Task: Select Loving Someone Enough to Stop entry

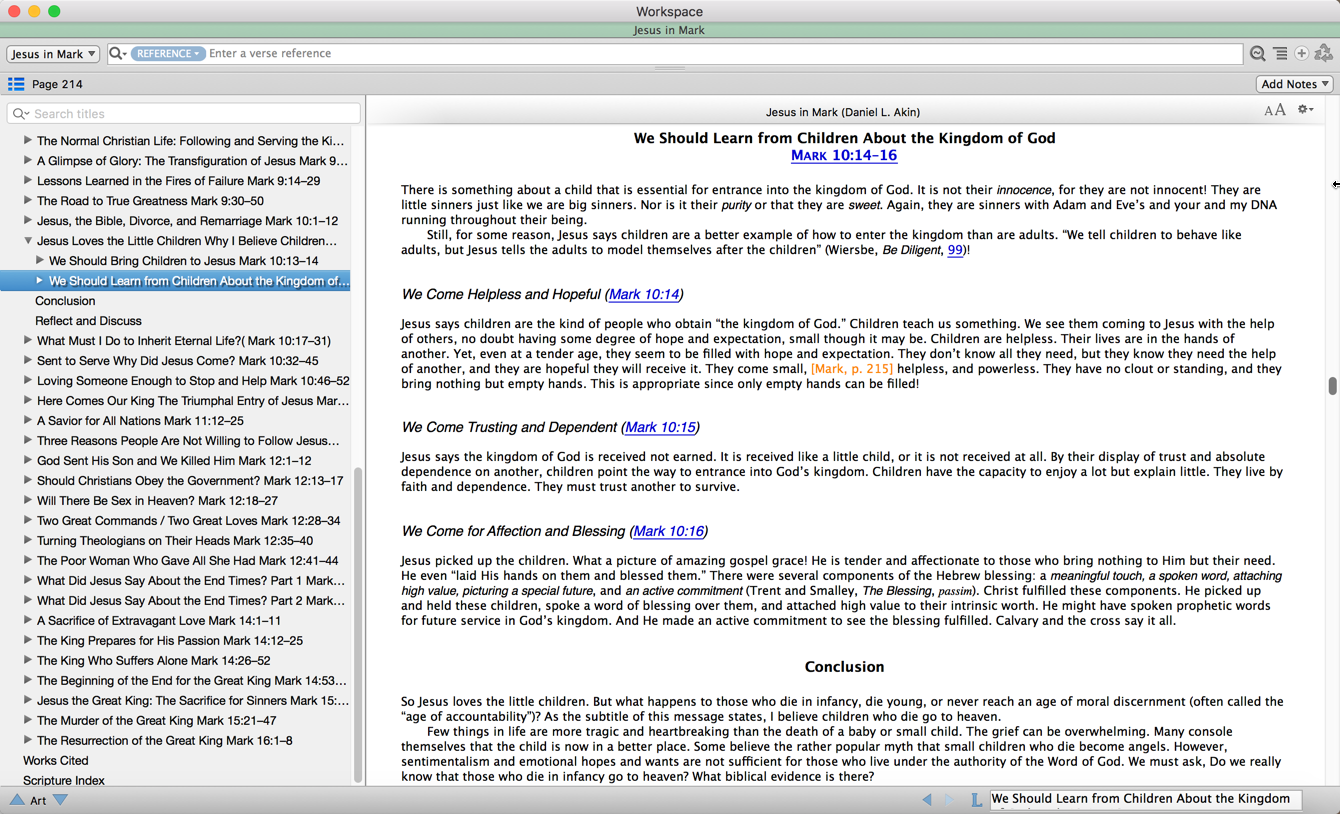Action: (x=193, y=381)
